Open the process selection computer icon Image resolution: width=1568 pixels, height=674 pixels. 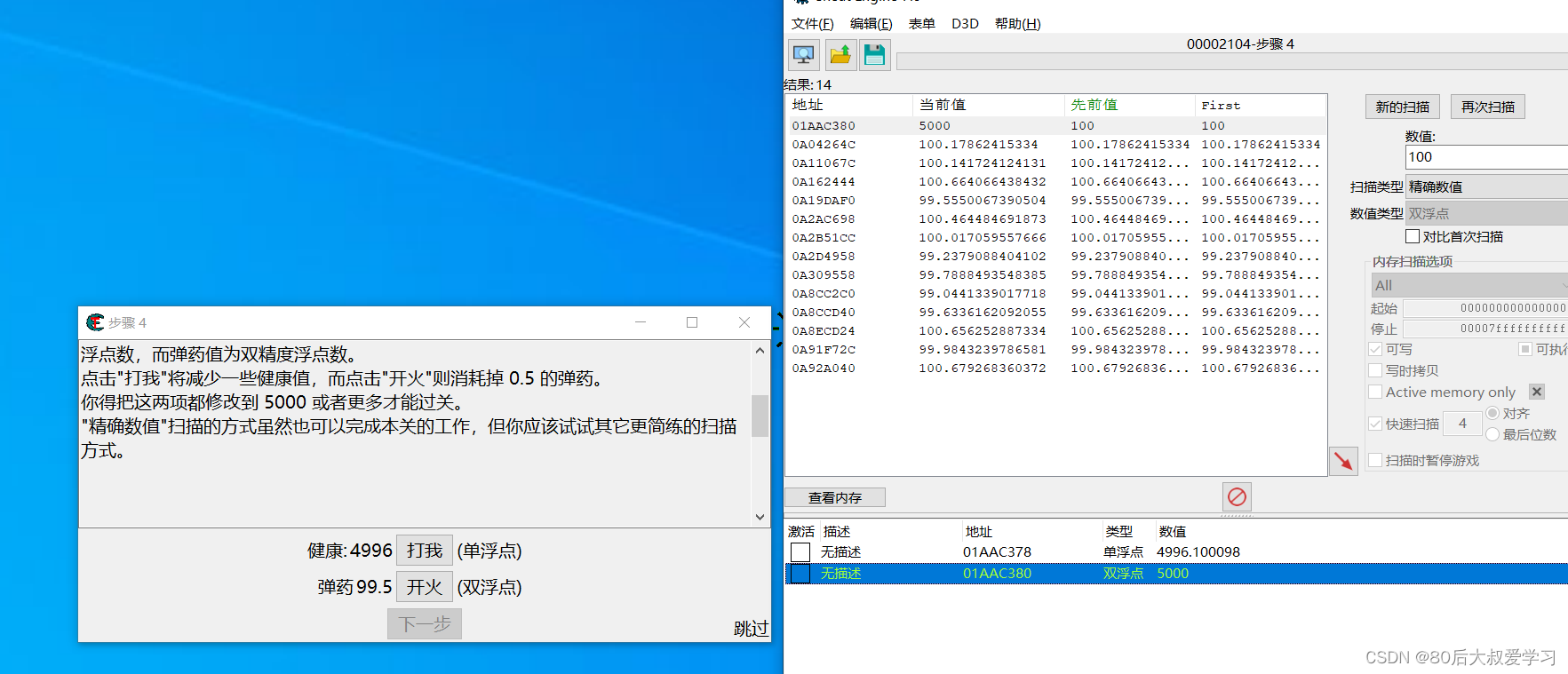804,55
